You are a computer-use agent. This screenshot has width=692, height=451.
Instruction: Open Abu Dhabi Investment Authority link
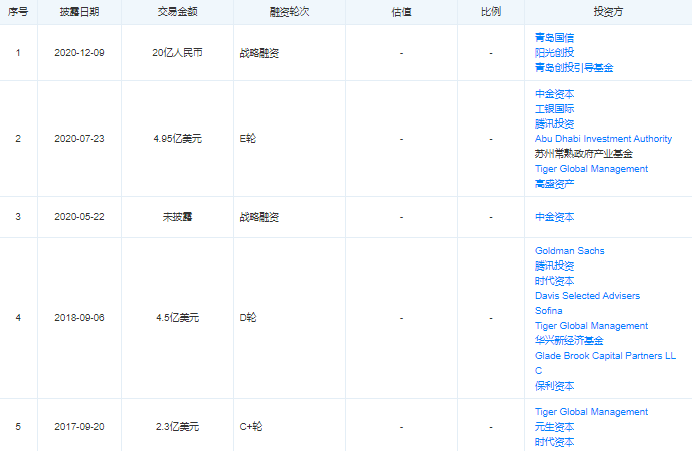coord(603,139)
